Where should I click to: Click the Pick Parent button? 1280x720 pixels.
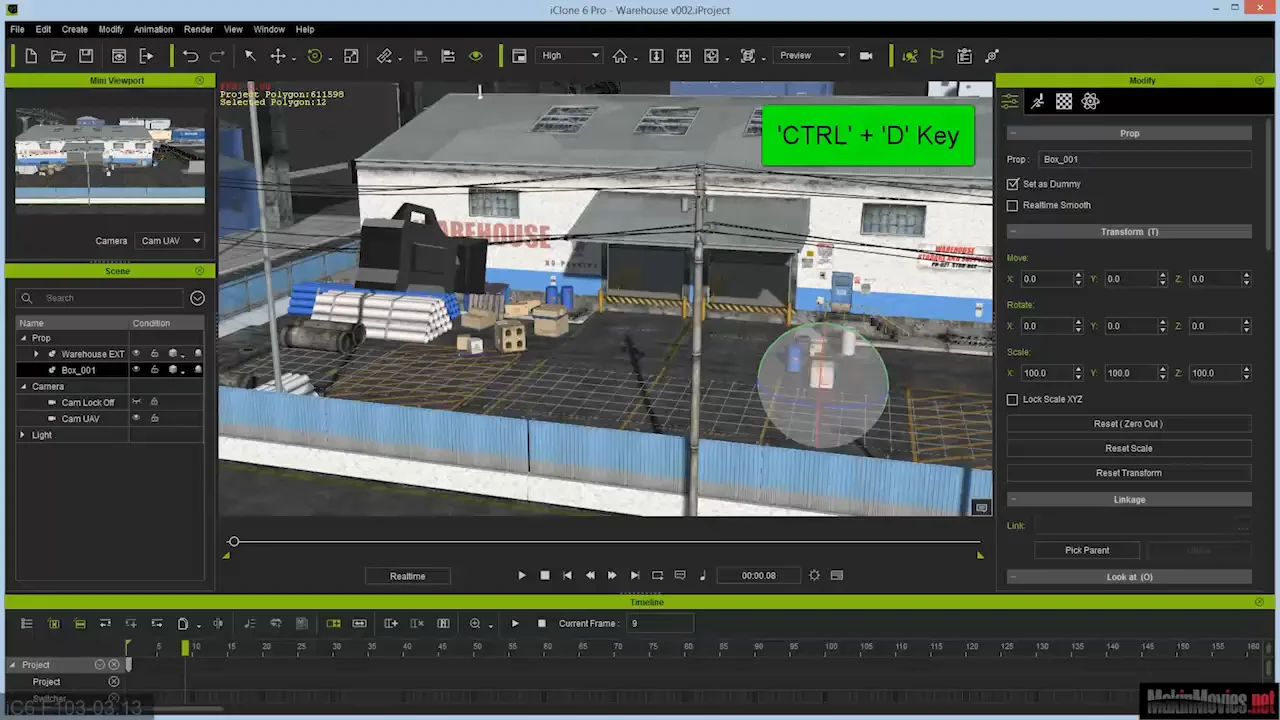(x=1087, y=550)
